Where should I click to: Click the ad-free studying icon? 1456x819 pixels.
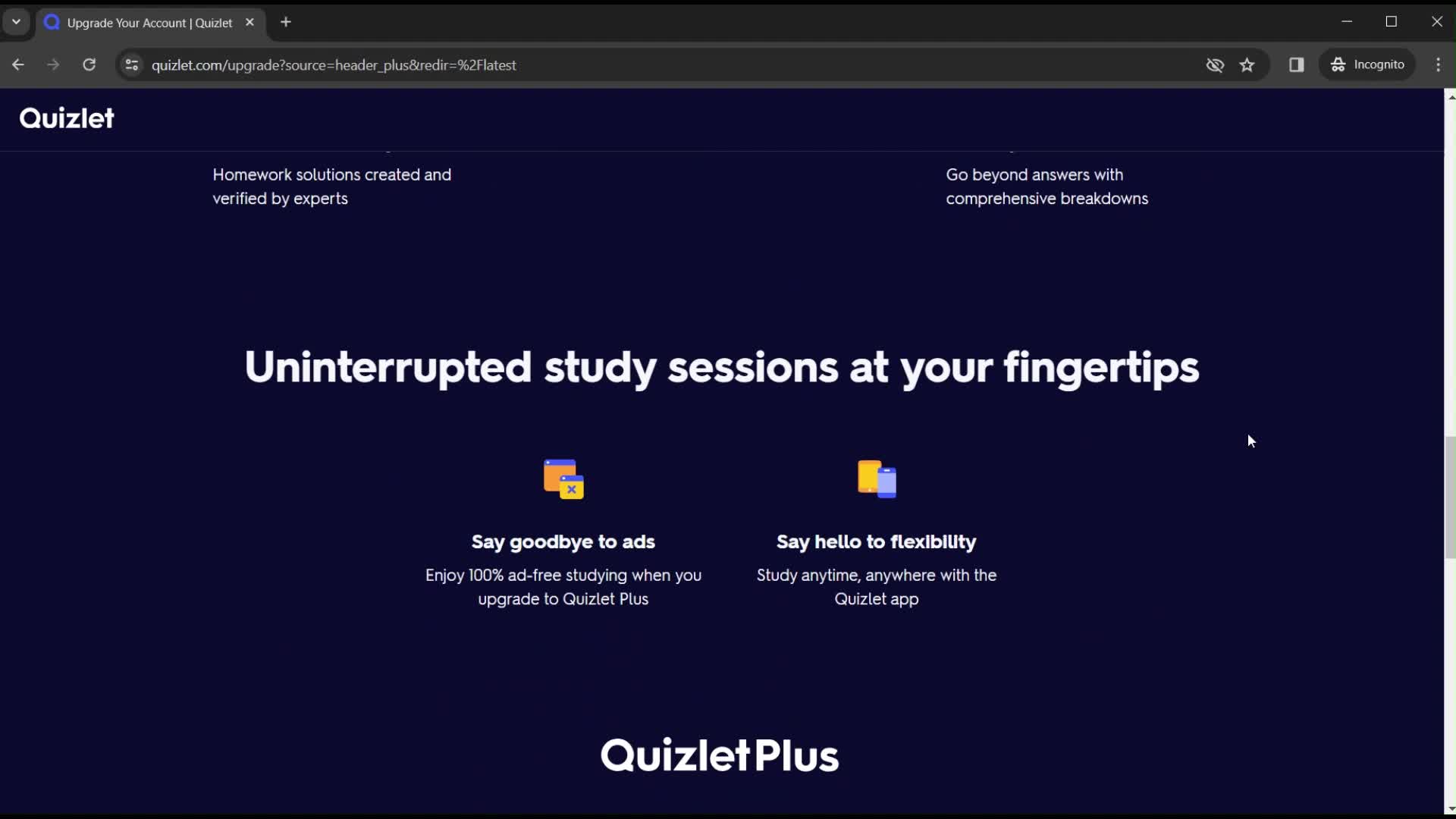[563, 478]
